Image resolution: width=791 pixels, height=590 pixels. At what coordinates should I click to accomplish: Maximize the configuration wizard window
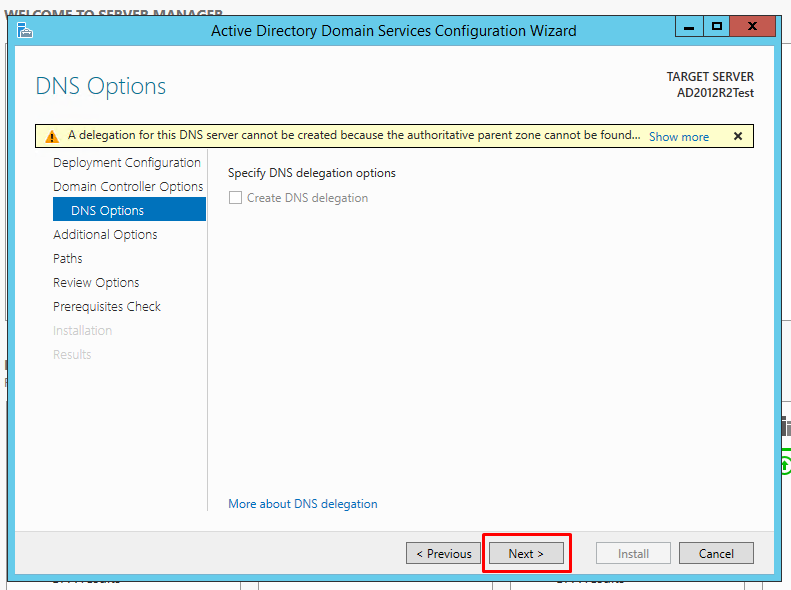716,26
